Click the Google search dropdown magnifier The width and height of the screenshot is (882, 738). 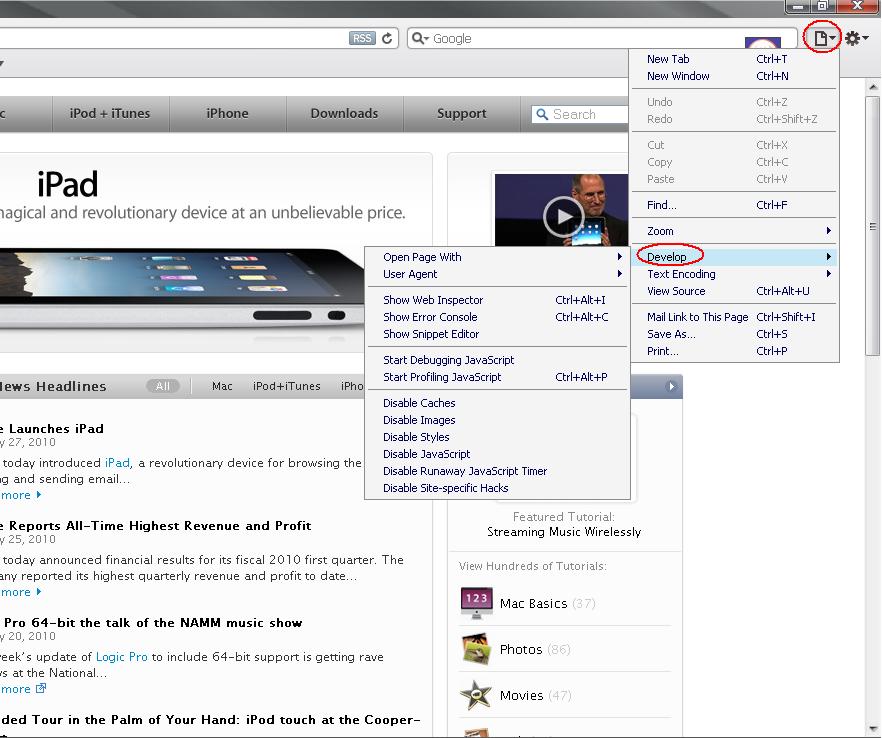tap(420, 38)
